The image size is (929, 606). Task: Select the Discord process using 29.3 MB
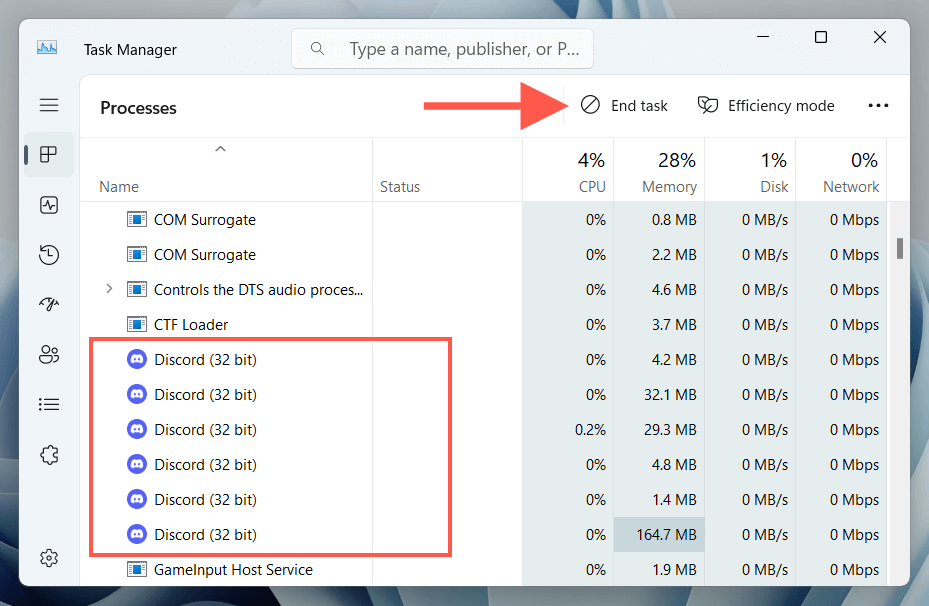tap(483, 429)
